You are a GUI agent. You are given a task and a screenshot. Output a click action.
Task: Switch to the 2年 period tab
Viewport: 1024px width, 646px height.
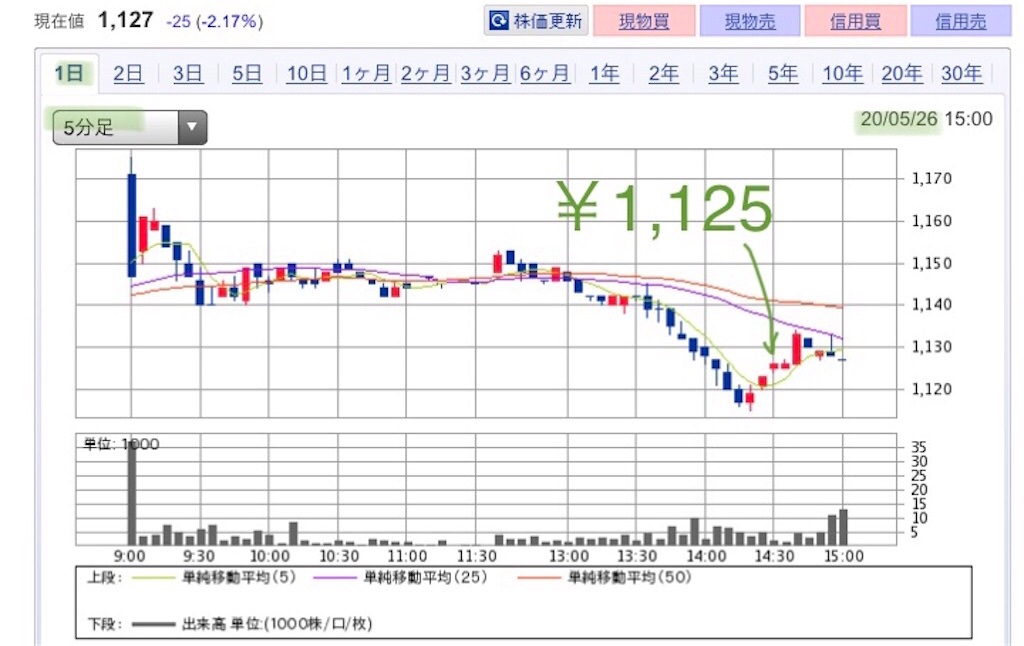tap(664, 73)
